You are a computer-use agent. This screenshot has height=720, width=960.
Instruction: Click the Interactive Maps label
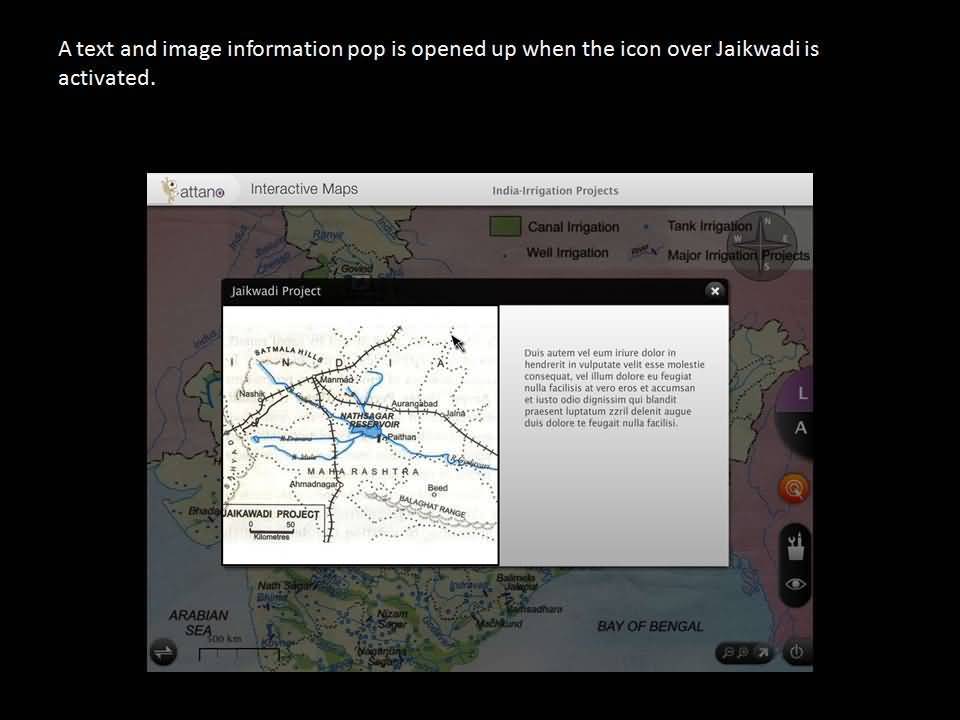coord(303,189)
